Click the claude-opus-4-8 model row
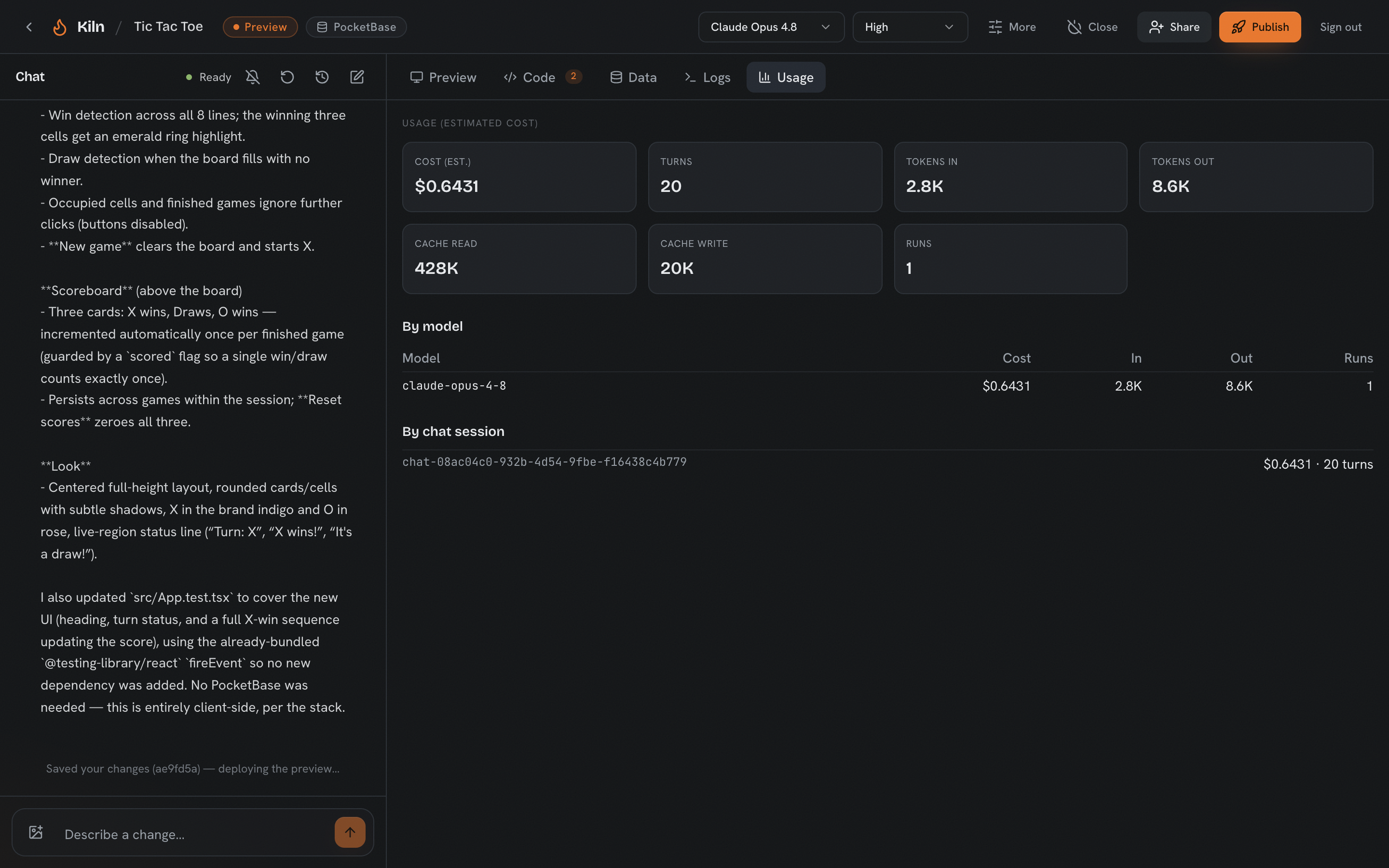This screenshot has height=868, width=1389. pos(887,386)
